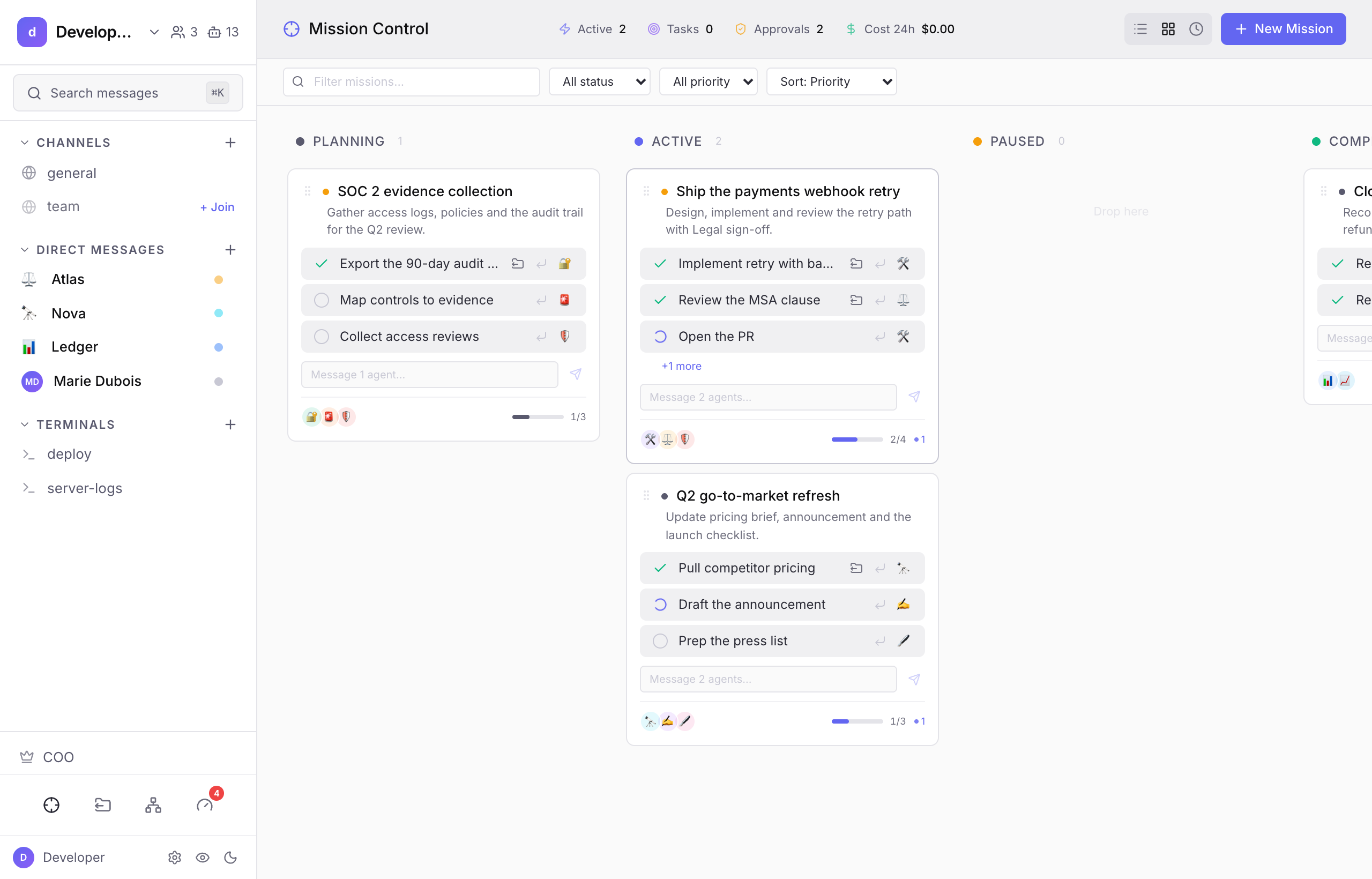Toggle the eye visibility icon
This screenshot has width=1372, height=879.
203,858
